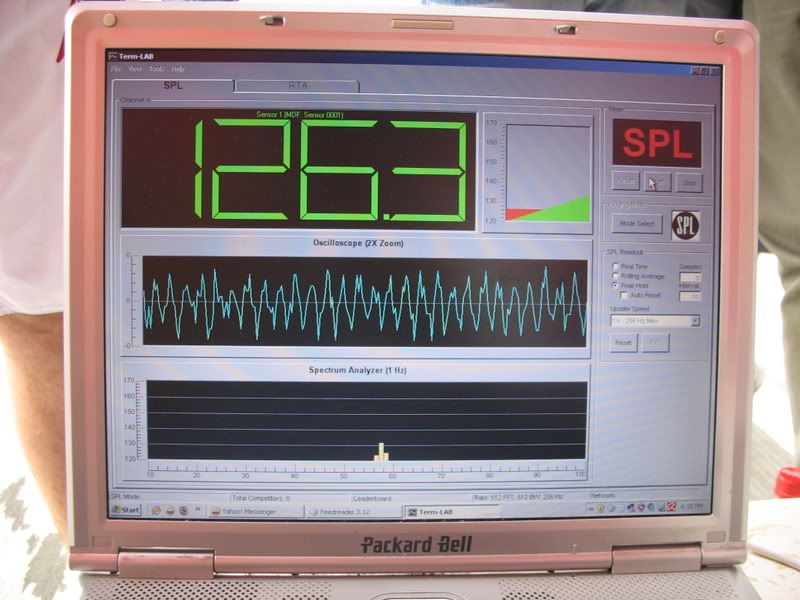Enable the Auto Reset checkbox

624,296
